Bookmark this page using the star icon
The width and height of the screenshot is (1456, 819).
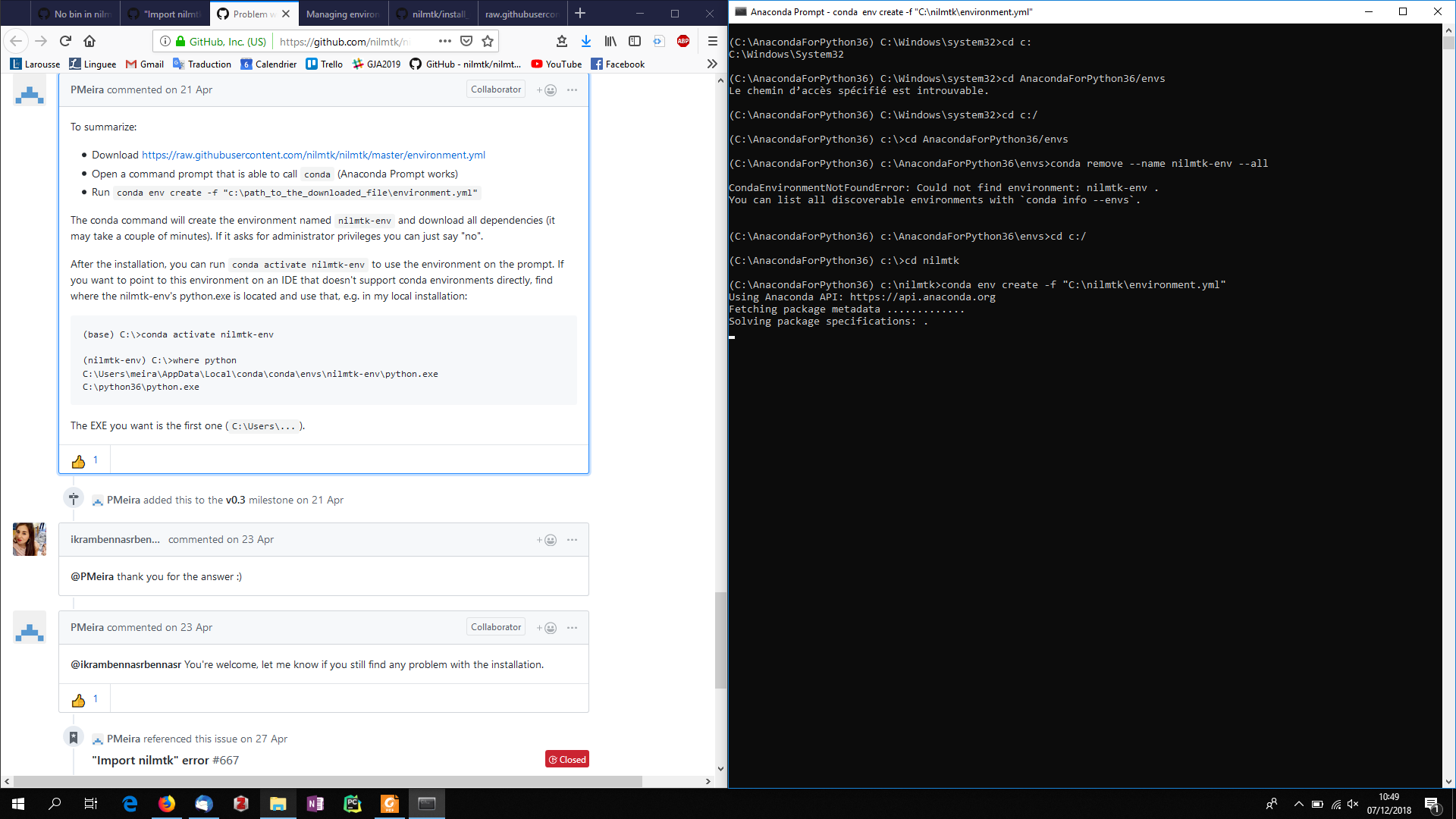[x=488, y=41]
